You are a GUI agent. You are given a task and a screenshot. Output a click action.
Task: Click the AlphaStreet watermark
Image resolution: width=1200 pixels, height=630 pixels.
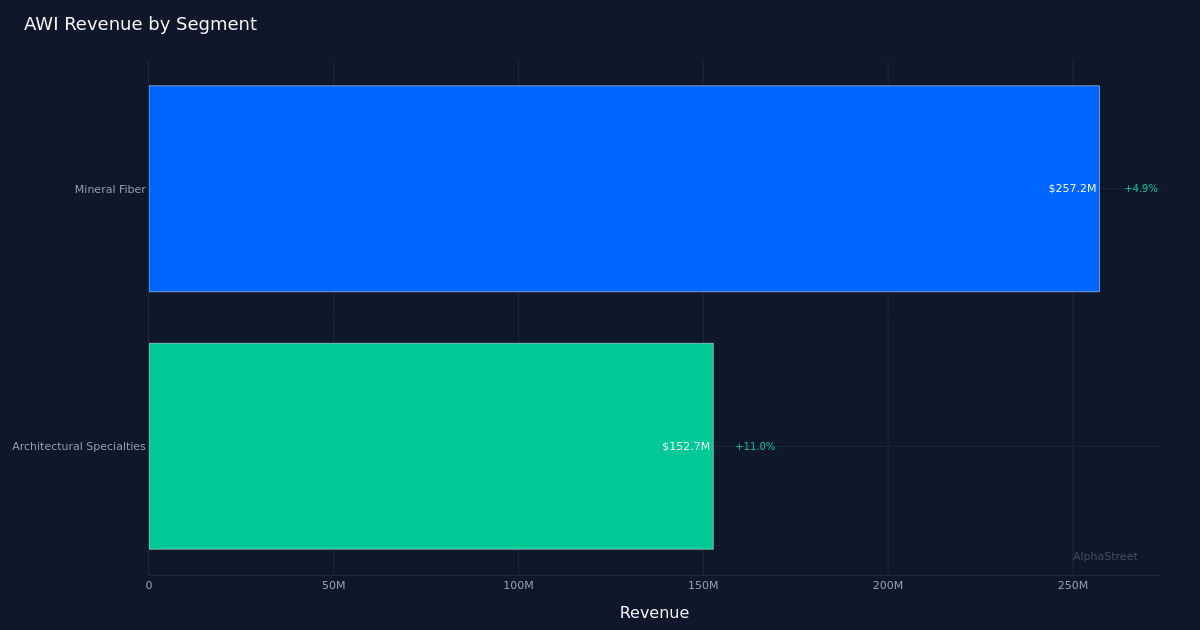click(x=1105, y=556)
